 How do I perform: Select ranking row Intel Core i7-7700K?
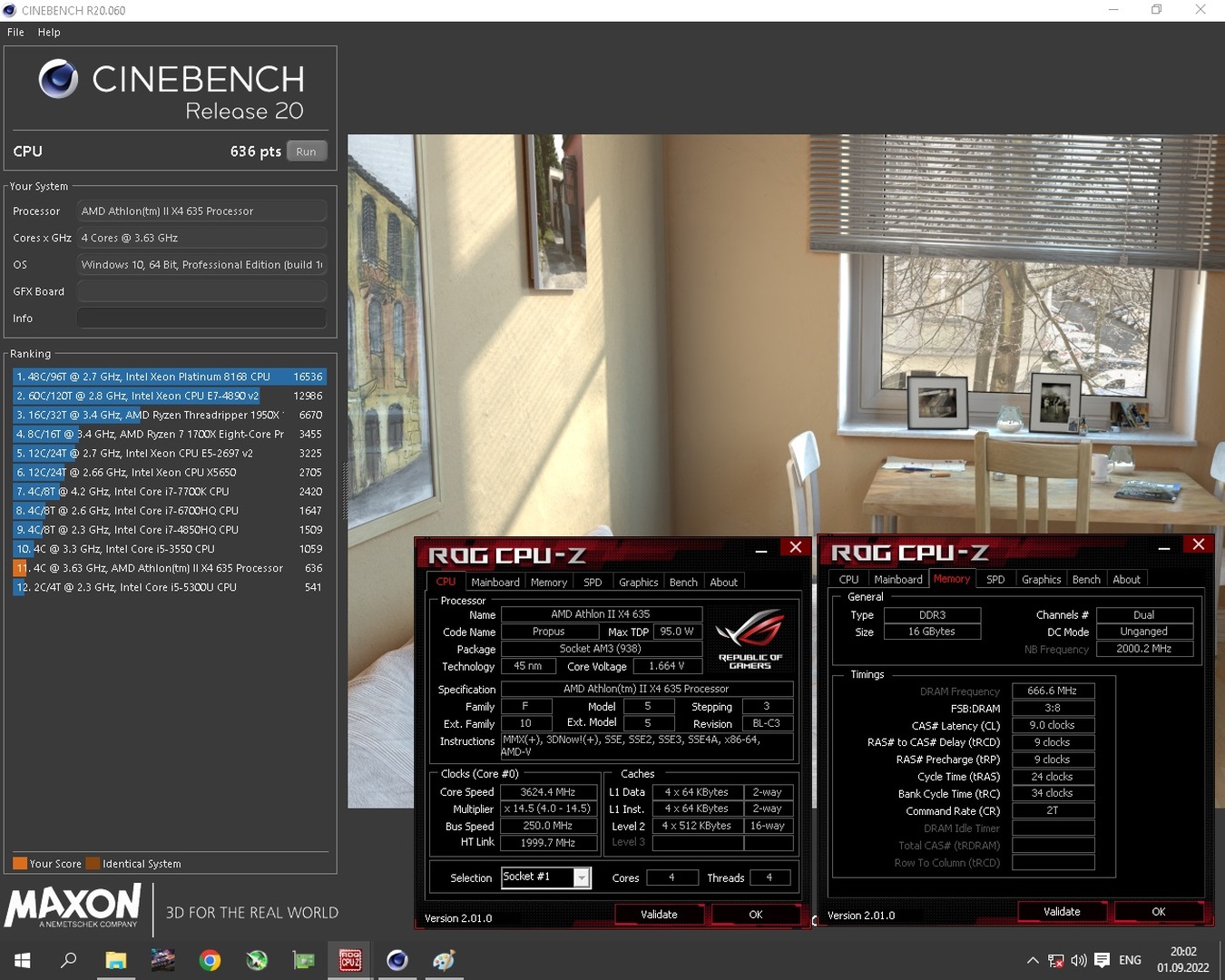coord(170,491)
